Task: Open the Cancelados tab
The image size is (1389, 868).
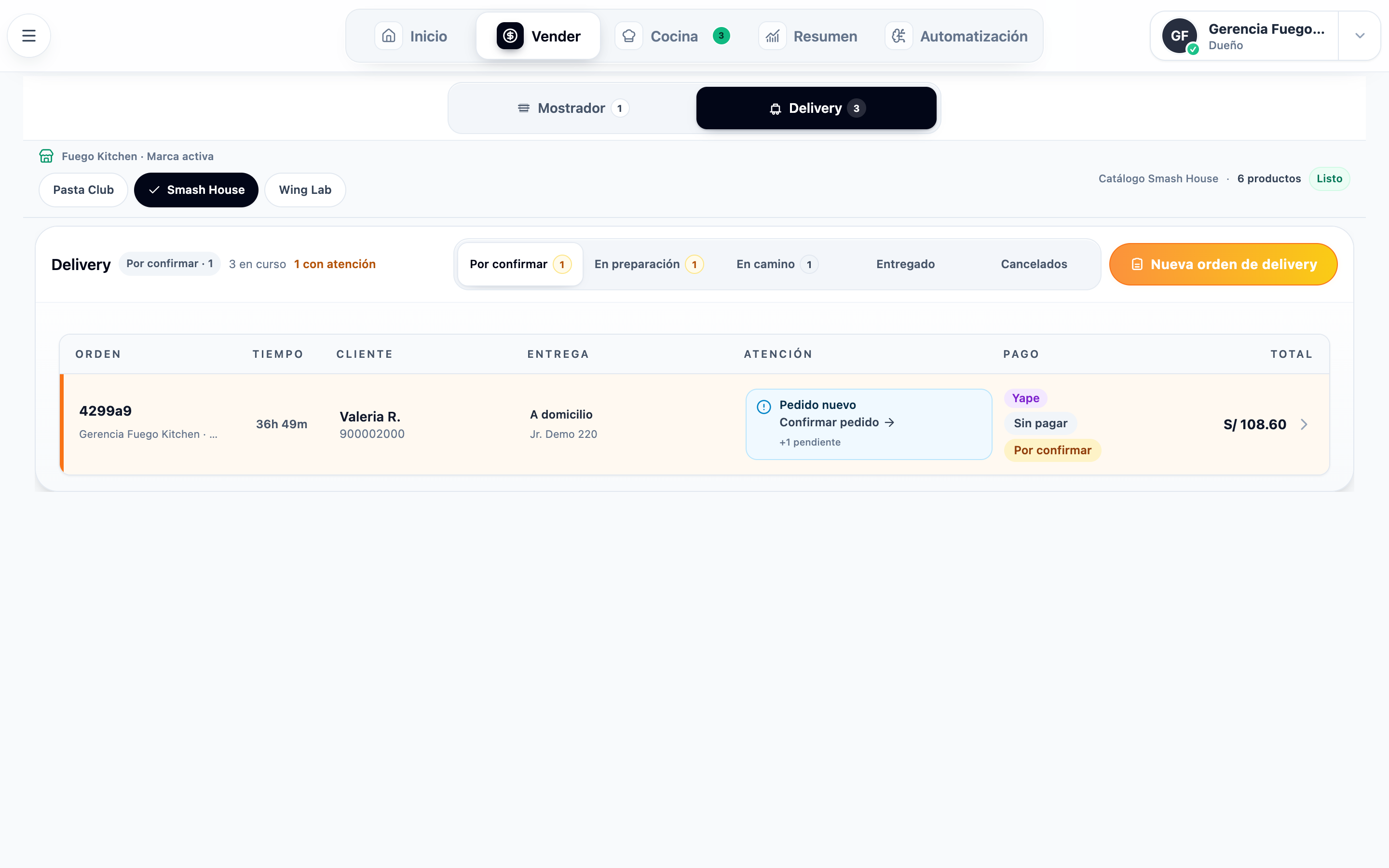Action: click(x=1034, y=264)
